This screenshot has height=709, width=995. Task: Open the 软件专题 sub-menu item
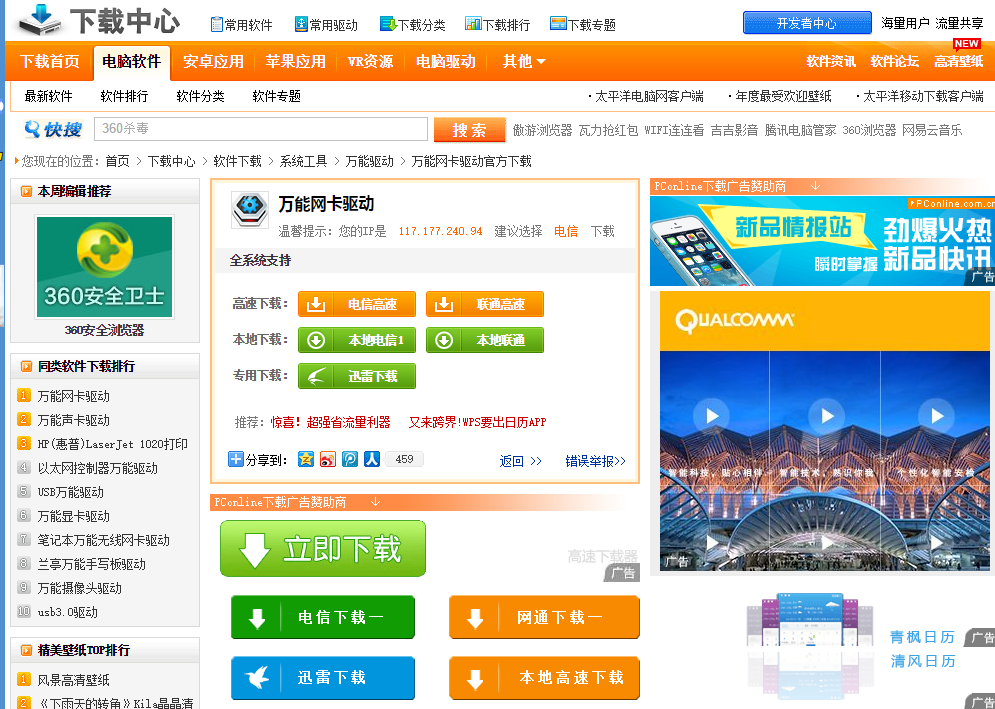(x=277, y=96)
